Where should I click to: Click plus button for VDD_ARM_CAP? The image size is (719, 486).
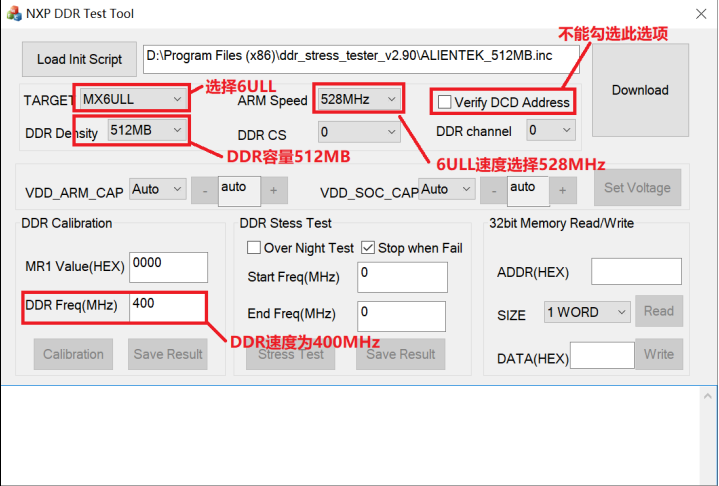click(274, 190)
